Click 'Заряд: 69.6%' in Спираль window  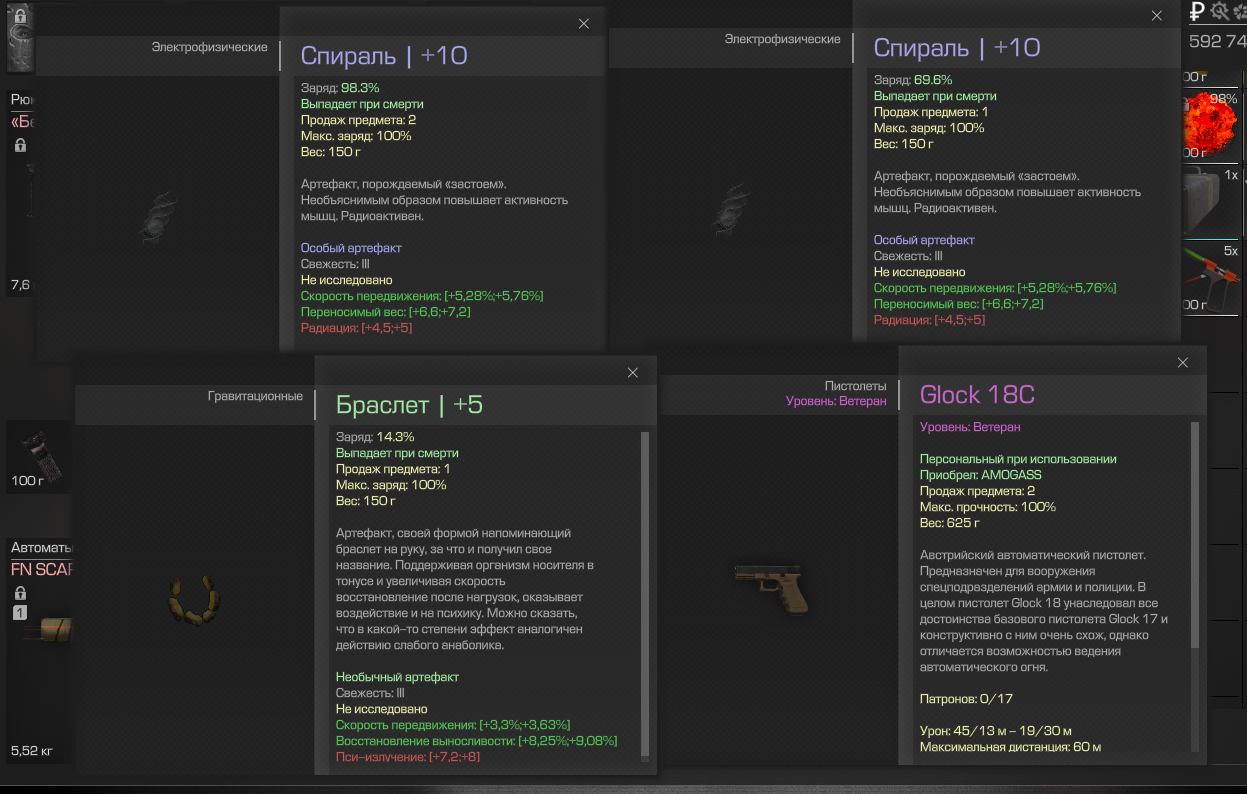913,80
